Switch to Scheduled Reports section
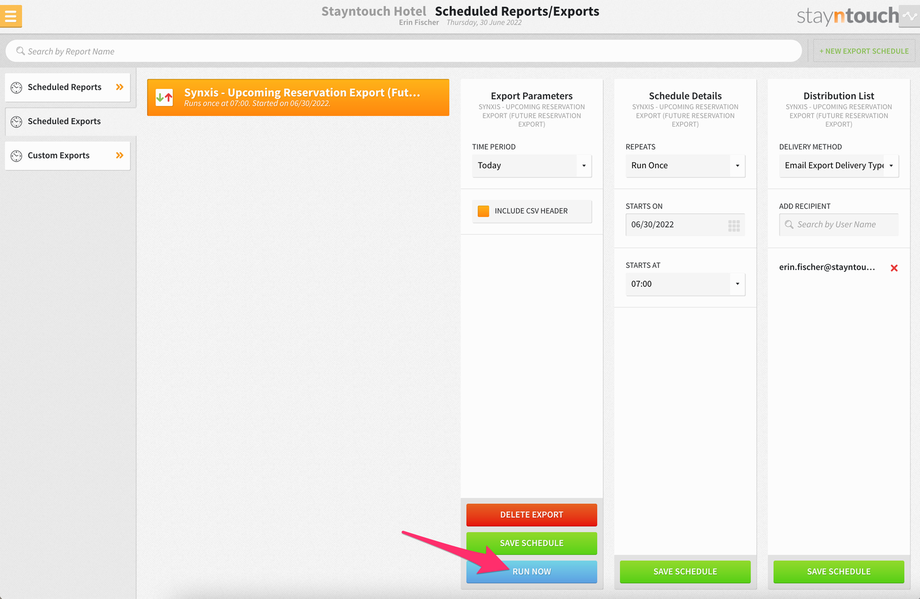 pos(67,87)
